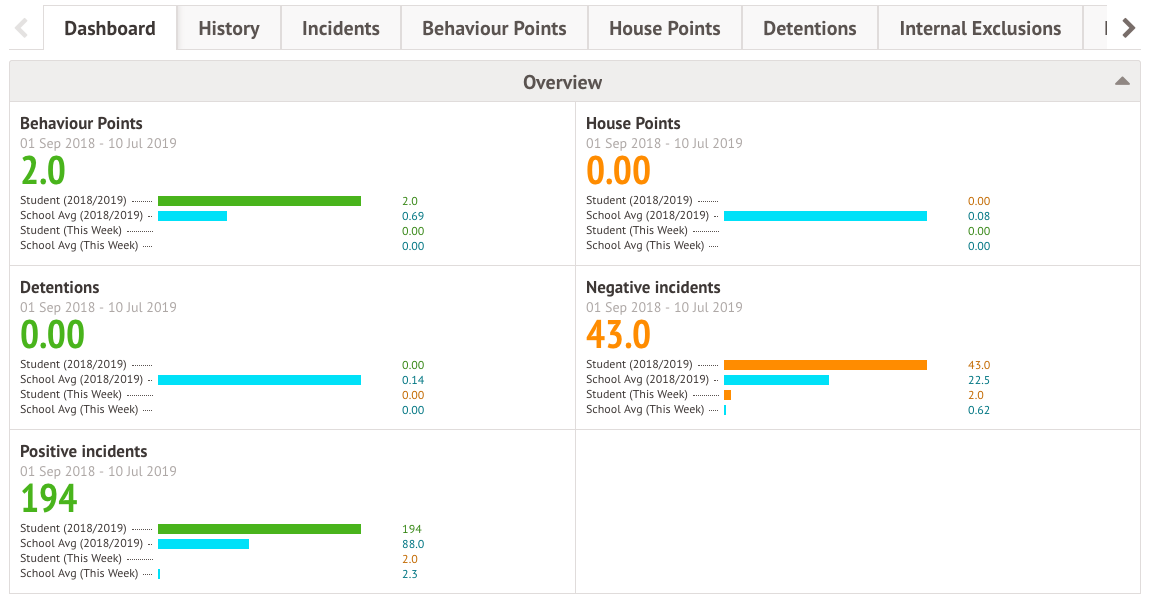The width and height of the screenshot is (1150, 603).
Task: Click the right tab-scroll chevron
Action: tap(1129, 27)
